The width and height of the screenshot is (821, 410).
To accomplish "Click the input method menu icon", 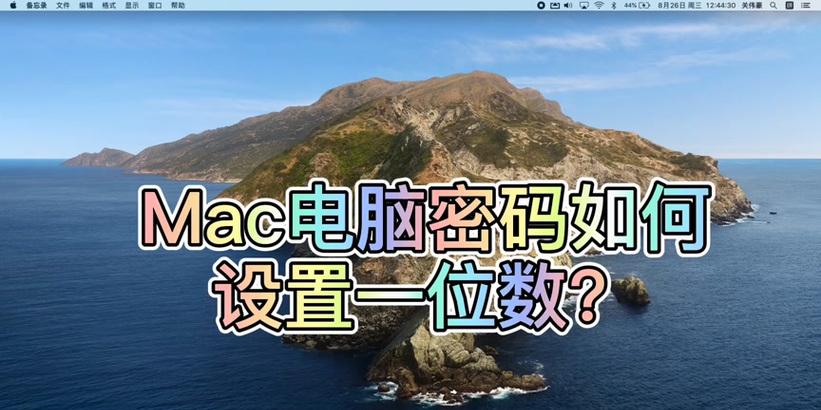I will (x=789, y=5).
